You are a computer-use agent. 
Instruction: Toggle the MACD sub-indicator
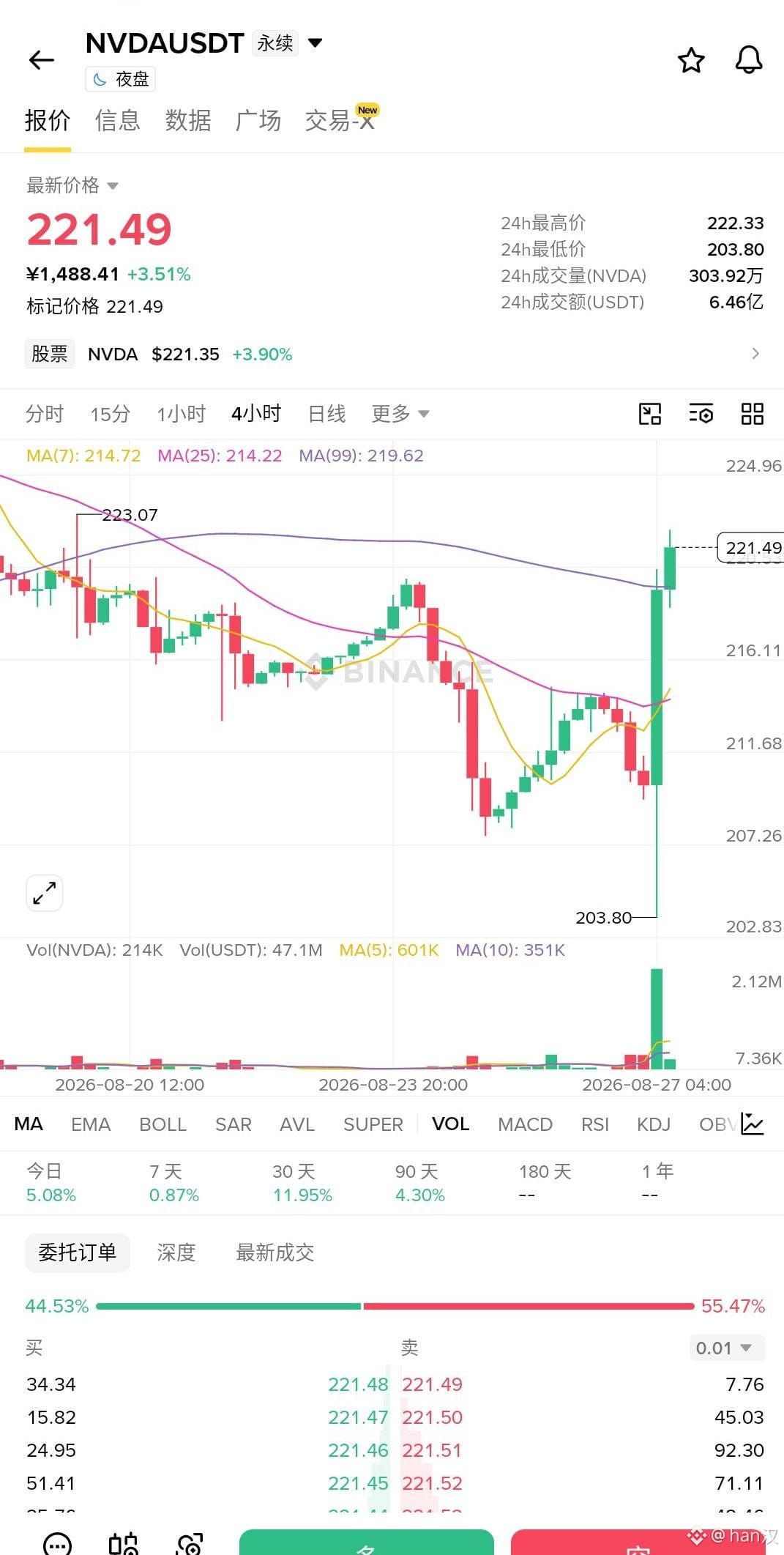525,1124
